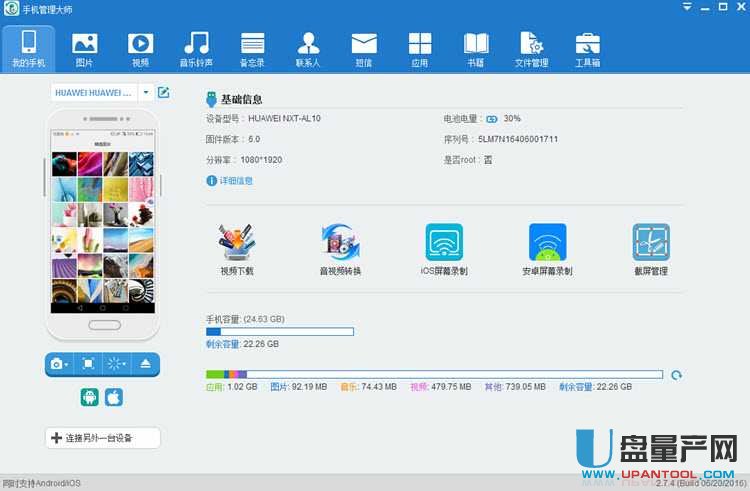Image resolution: width=750 pixels, height=491 pixels.
Task: Click 音乐: 74.43 MB label
Action: [x=368, y=387]
